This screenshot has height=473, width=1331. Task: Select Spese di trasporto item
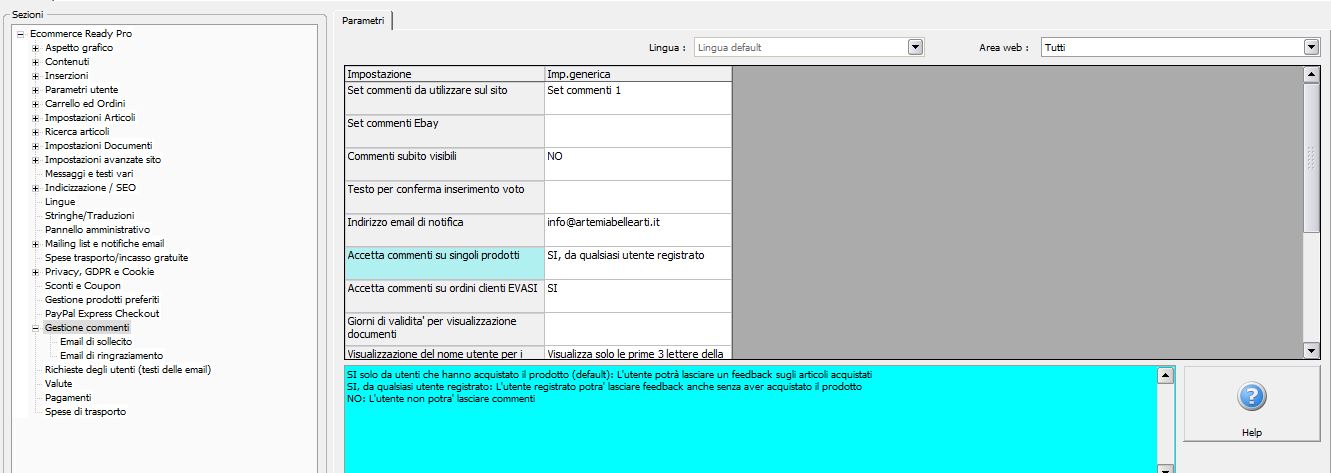(85, 412)
